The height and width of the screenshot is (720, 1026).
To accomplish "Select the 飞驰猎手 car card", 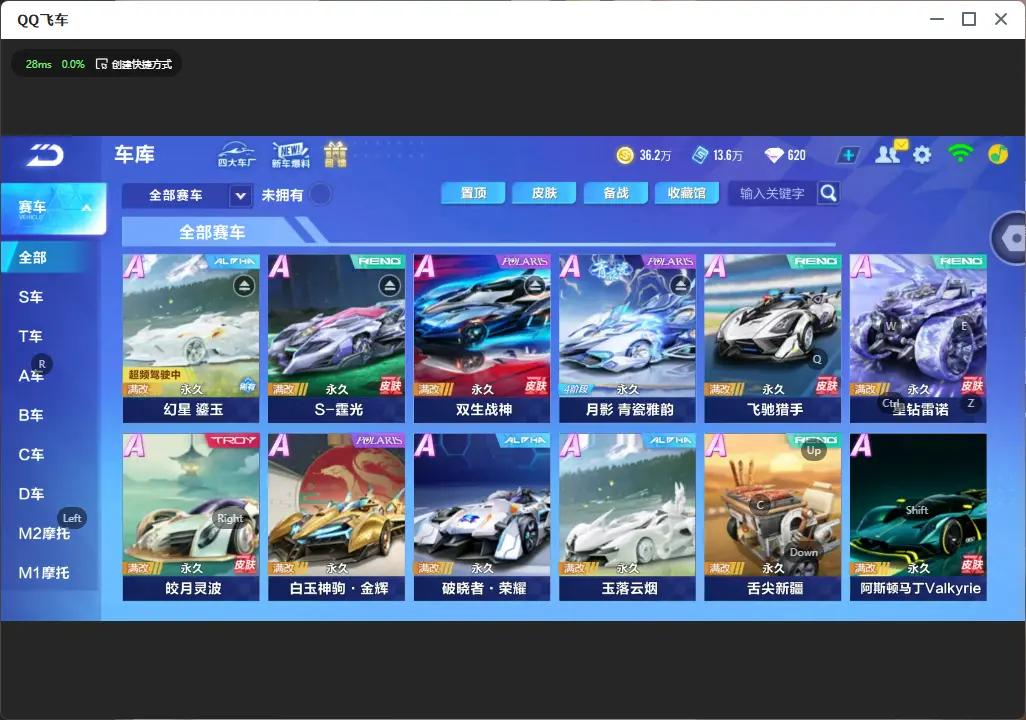I will tap(773, 338).
